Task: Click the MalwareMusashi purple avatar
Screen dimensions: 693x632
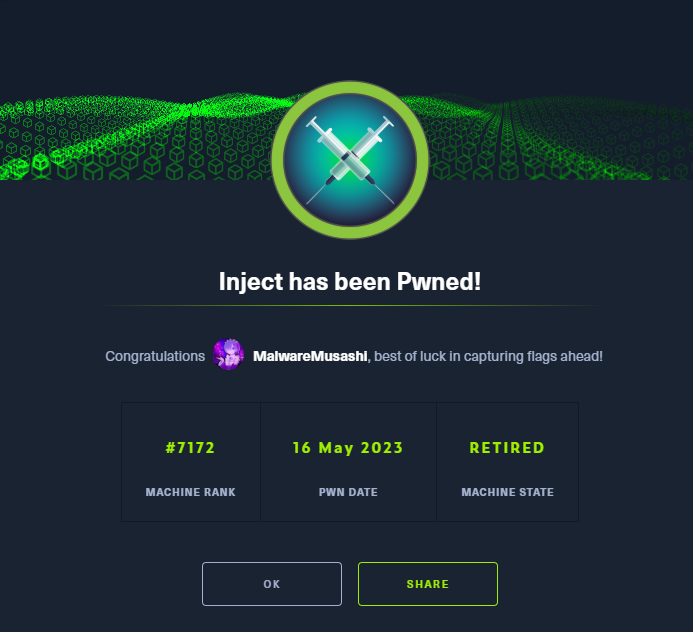Action: click(x=229, y=356)
